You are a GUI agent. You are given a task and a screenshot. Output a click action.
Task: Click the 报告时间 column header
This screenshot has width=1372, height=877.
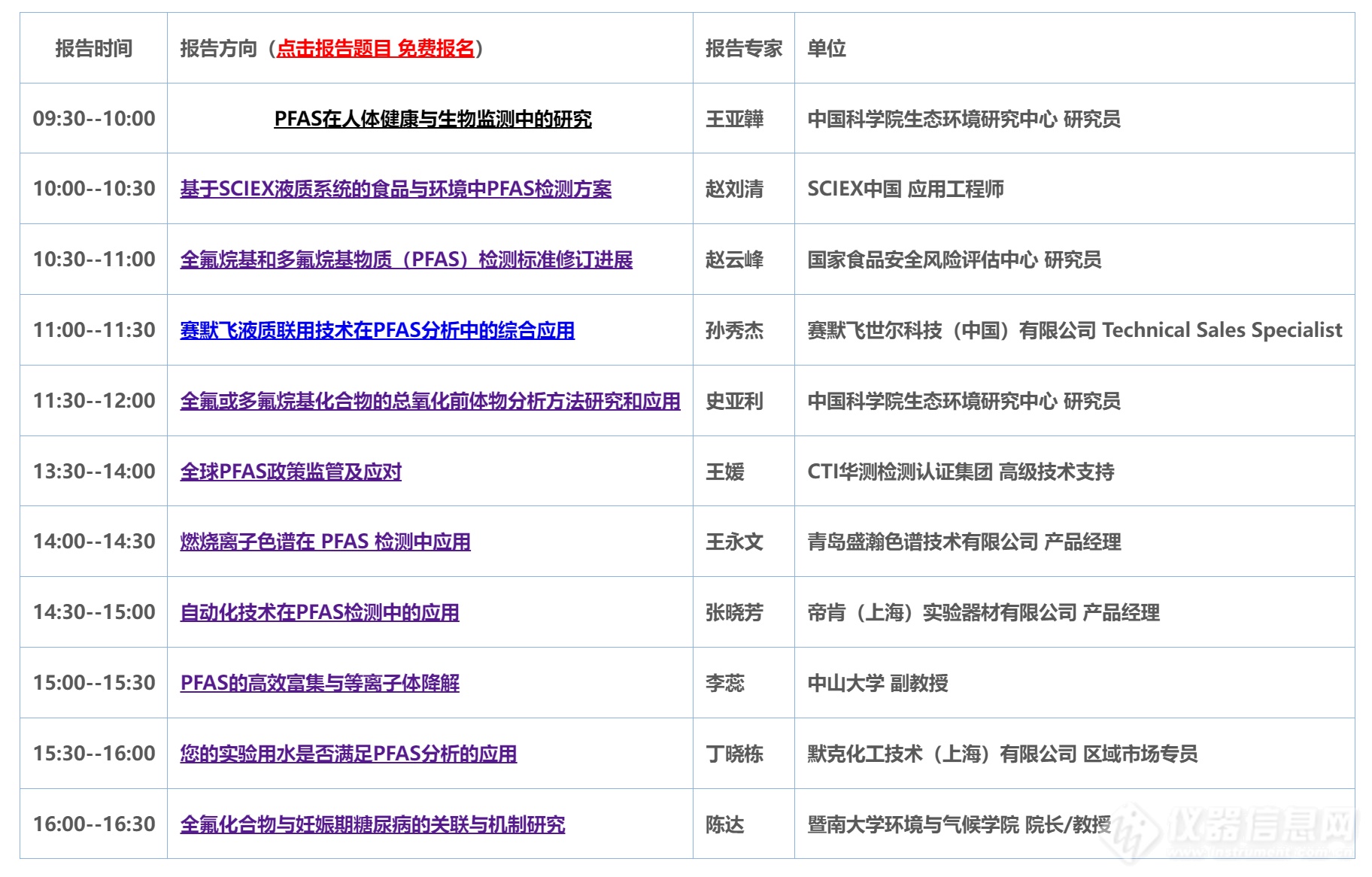(94, 49)
